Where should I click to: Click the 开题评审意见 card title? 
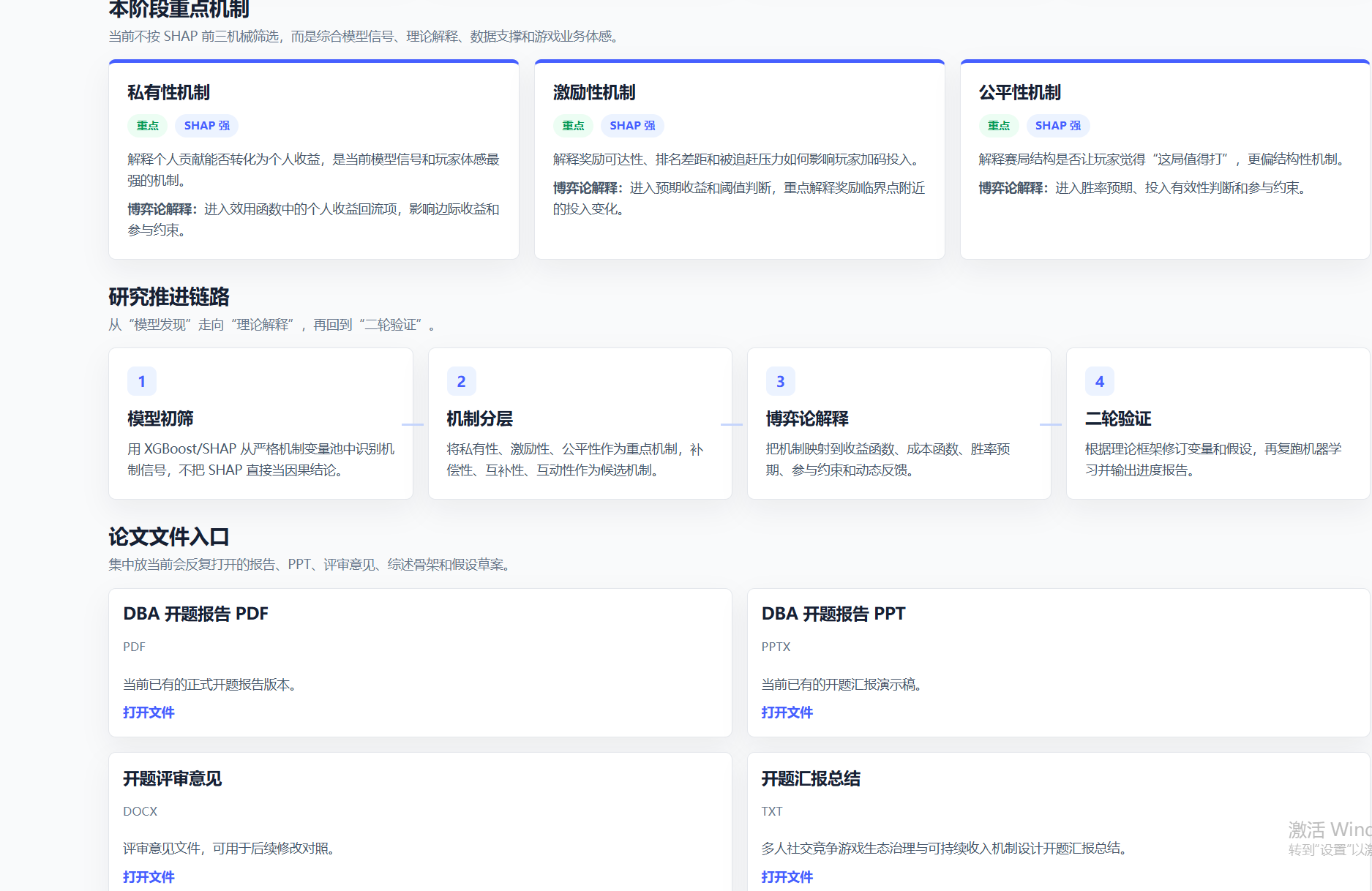(172, 778)
